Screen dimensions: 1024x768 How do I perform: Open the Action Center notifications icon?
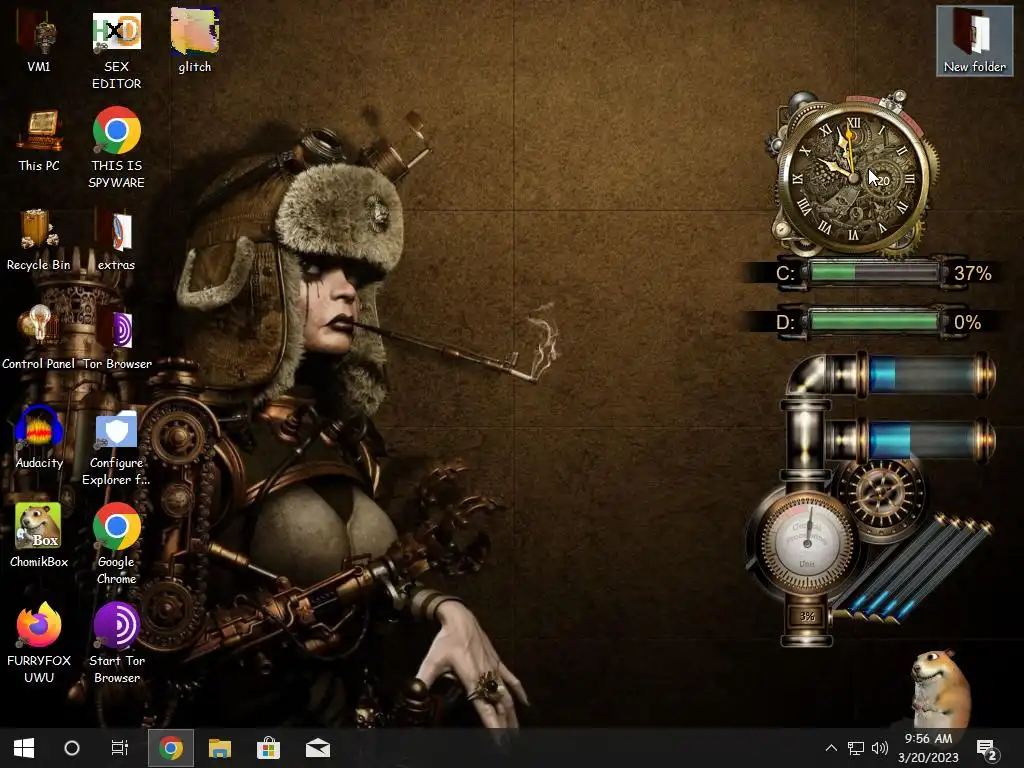tap(987, 750)
